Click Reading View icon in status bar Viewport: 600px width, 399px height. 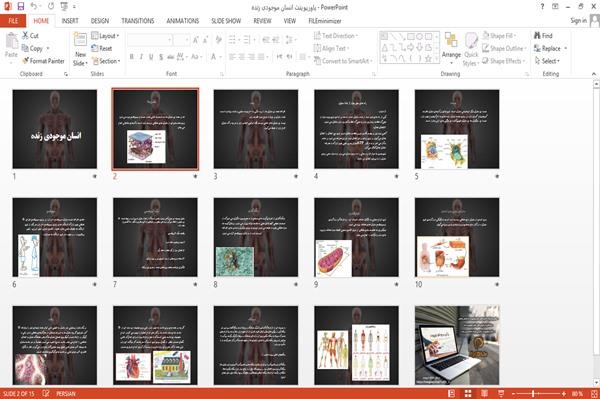[484, 394]
